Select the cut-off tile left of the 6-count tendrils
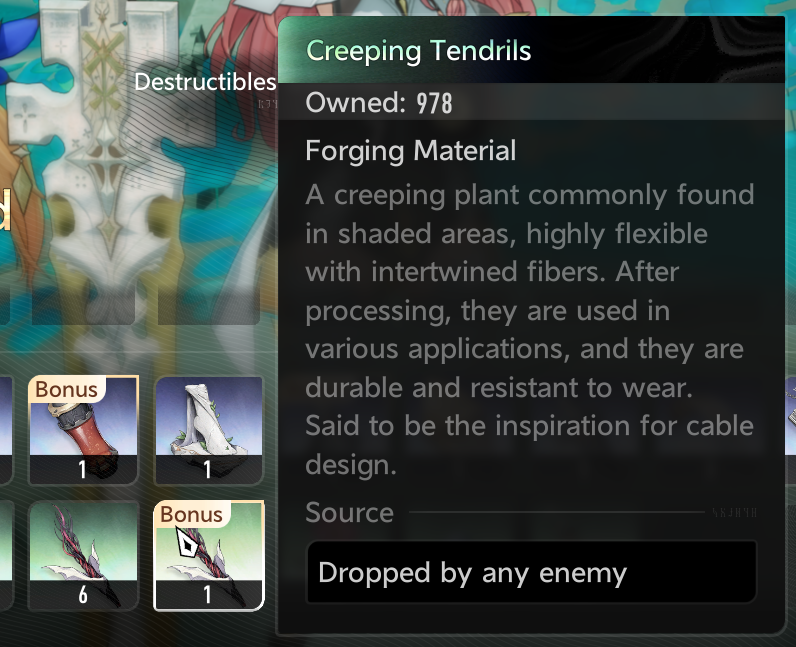The image size is (796, 647). (x=5, y=555)
